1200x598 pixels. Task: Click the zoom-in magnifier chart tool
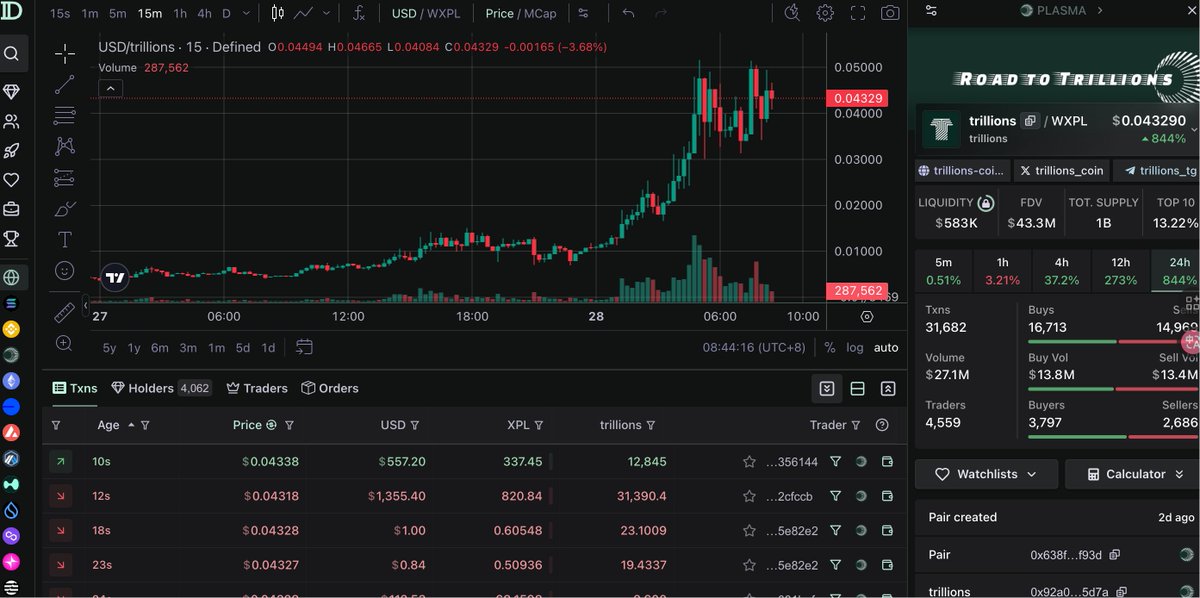[x=64, y=343]
